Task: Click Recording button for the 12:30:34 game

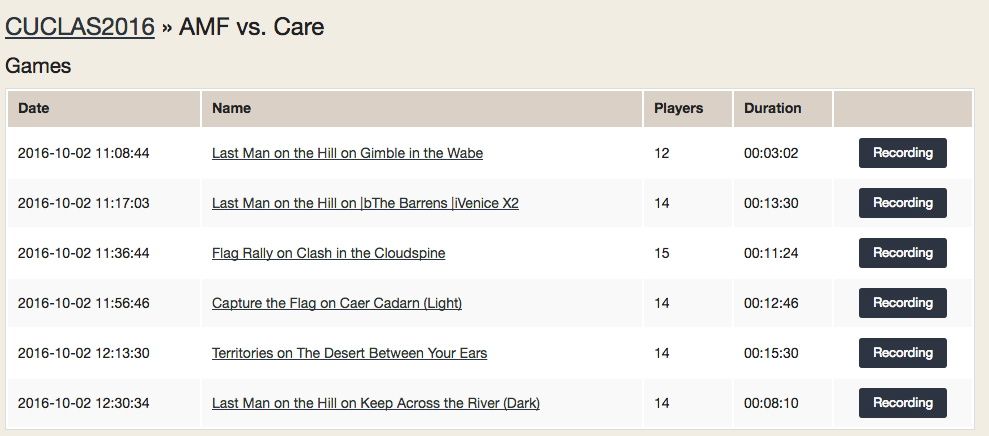Action: tap(902, 403)
